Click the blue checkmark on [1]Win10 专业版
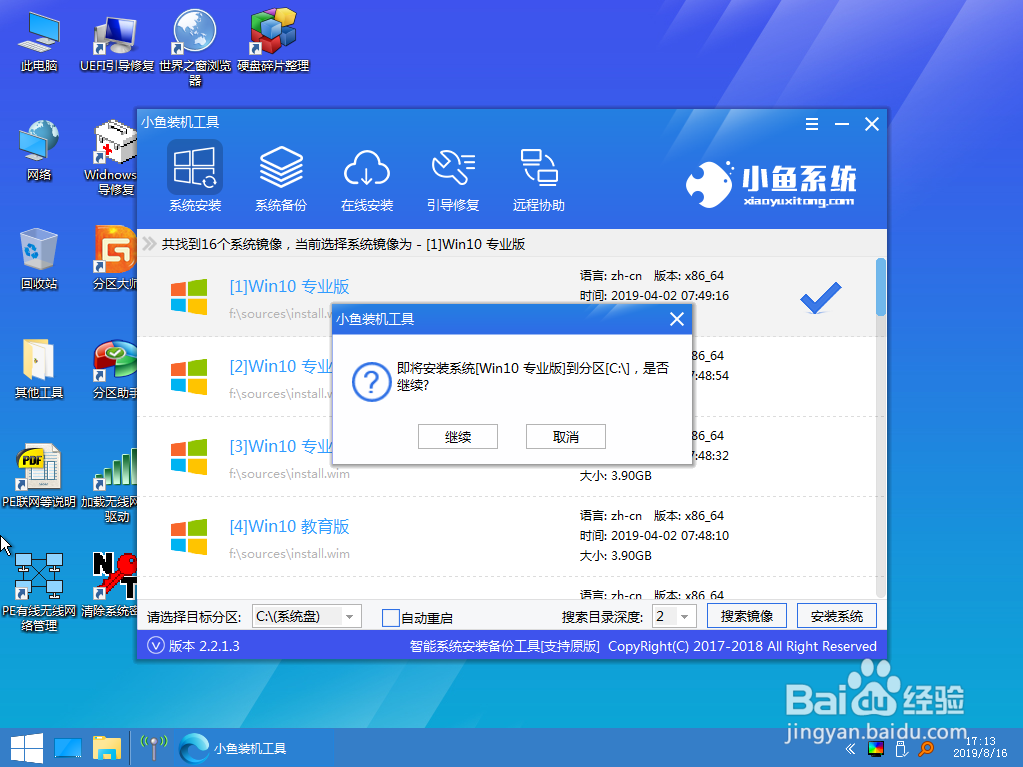Viewport: 1023px width, 767px height. coord(820,298)
